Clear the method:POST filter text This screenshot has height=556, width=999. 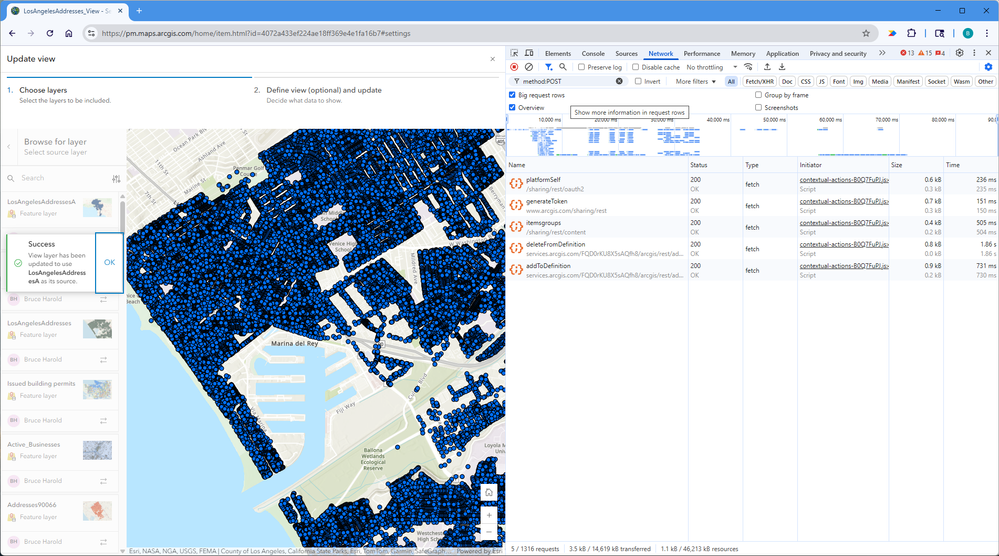coord(619,81)
